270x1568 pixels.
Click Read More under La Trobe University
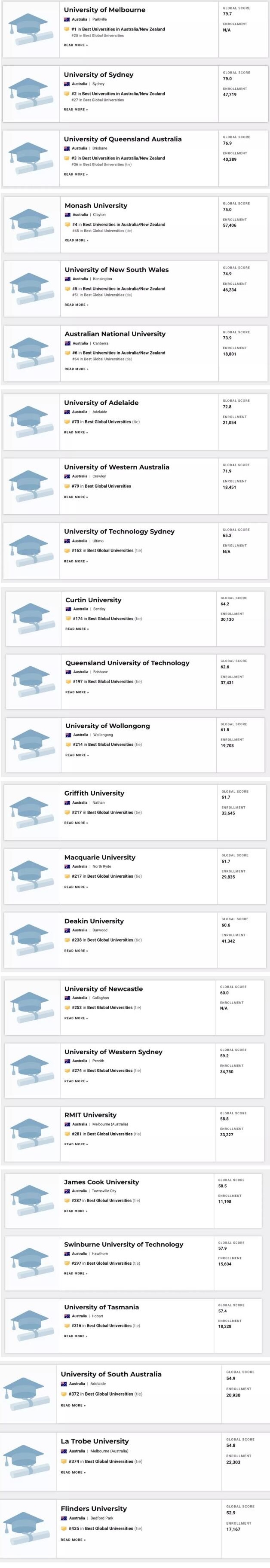point(73,1473)
